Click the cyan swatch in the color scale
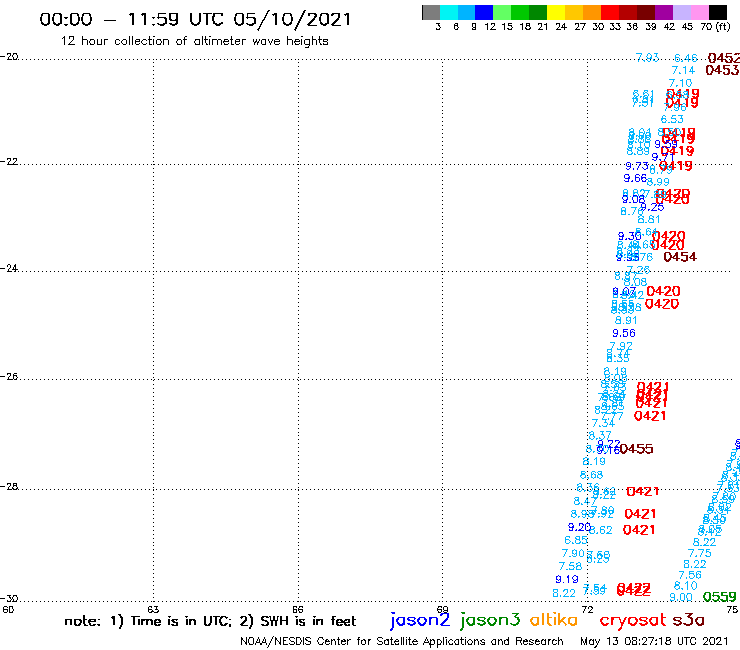 (449, 12)
